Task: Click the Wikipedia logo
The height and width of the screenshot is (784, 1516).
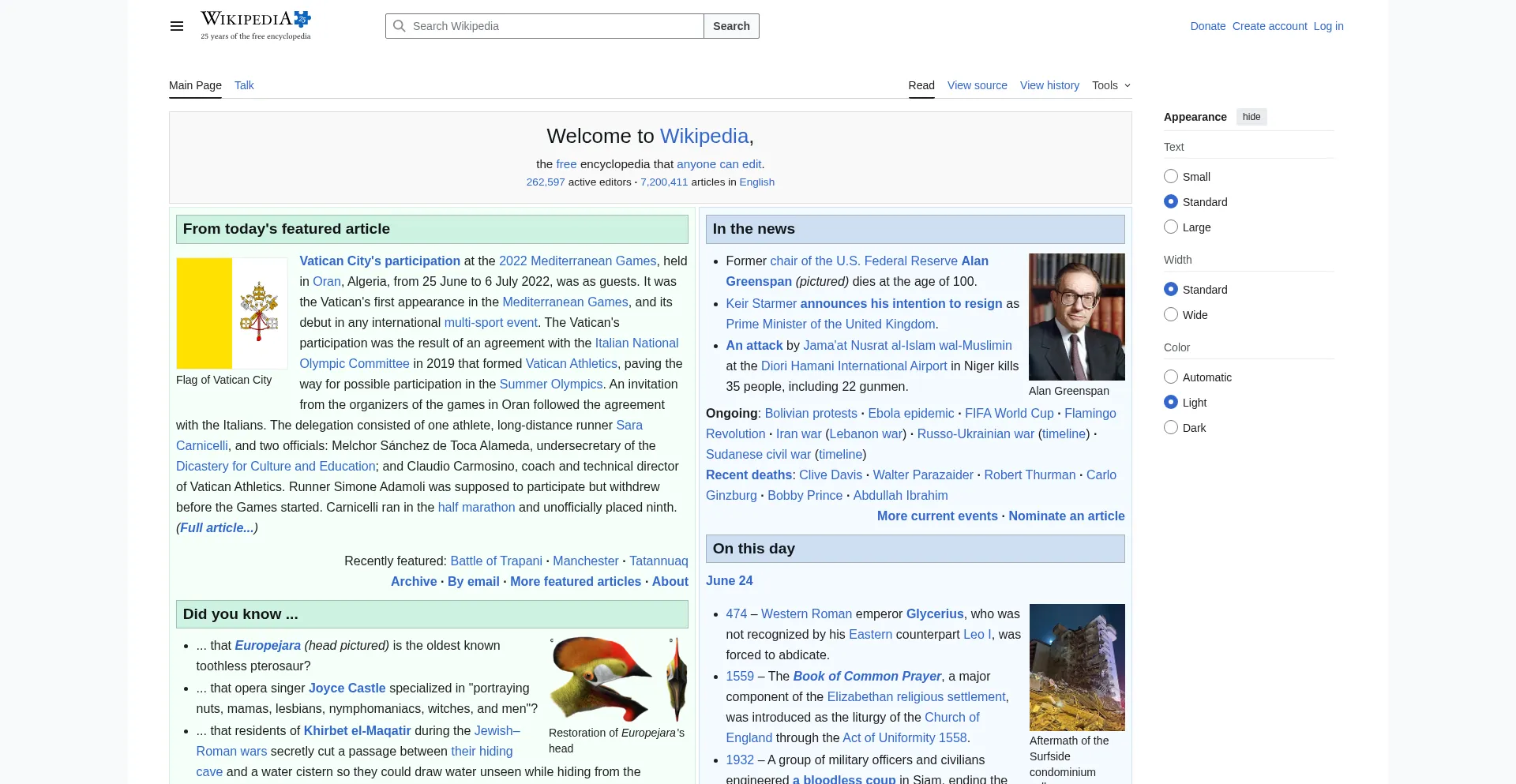Action: tap(256, 25)
